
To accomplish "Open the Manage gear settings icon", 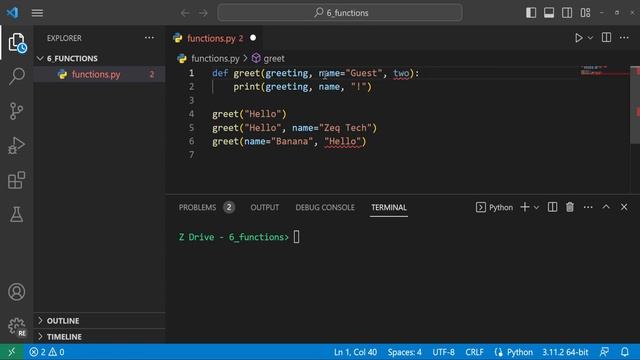I will (x=17, y=327).
